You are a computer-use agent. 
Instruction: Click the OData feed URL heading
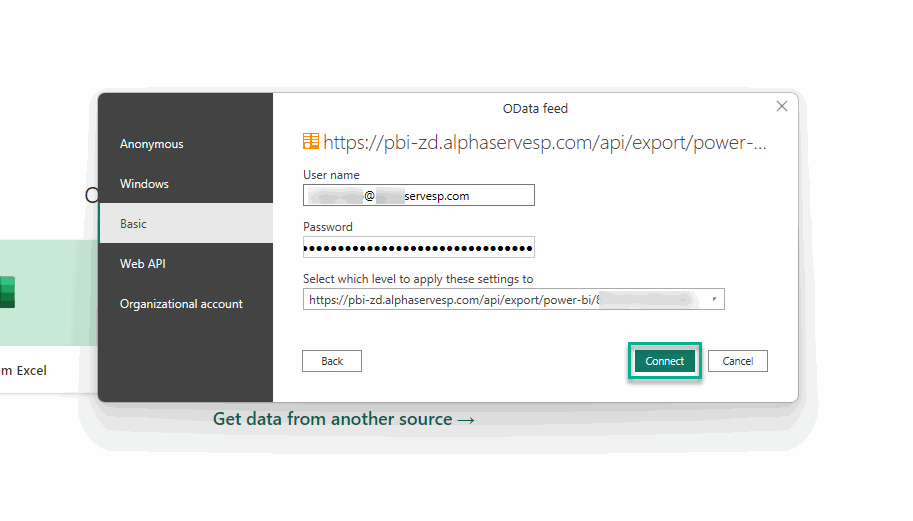(x=545, y=143)
